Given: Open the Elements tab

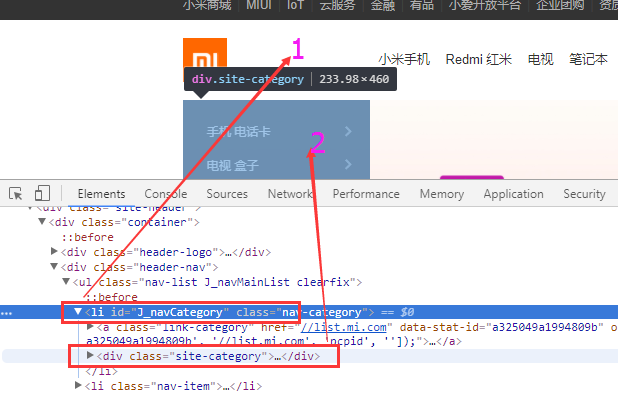Looking at the screenshot, I should tap(101, 194).
